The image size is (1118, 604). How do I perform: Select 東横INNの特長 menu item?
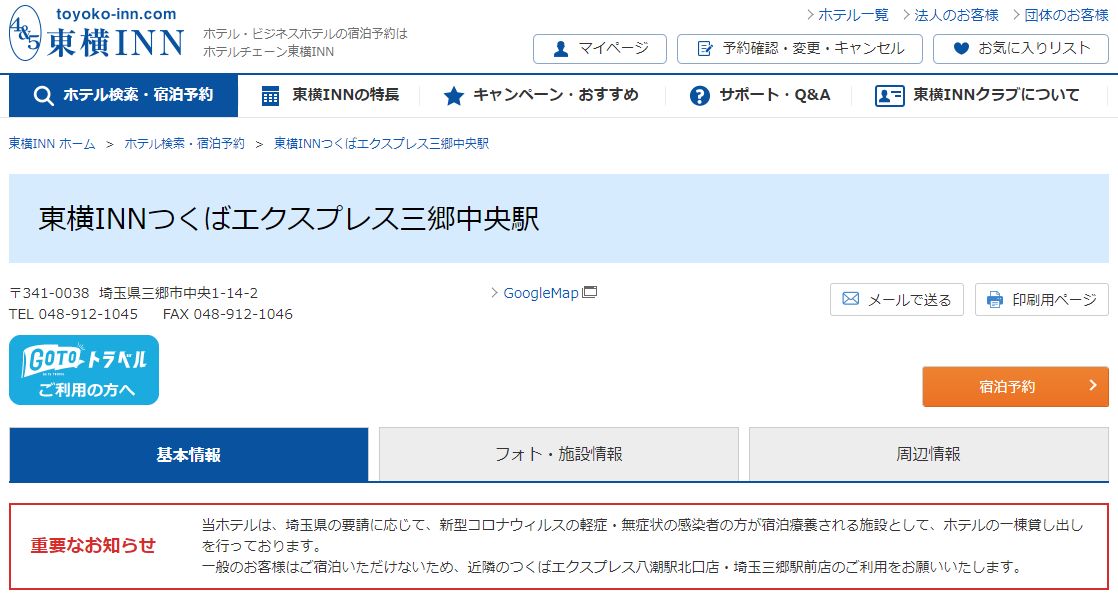(330, 96)
